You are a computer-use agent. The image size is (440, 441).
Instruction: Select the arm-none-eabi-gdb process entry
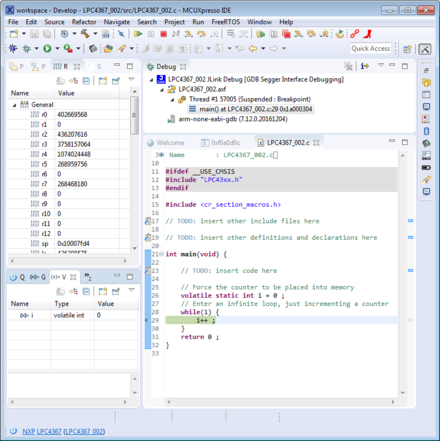(x=227, y=119)
